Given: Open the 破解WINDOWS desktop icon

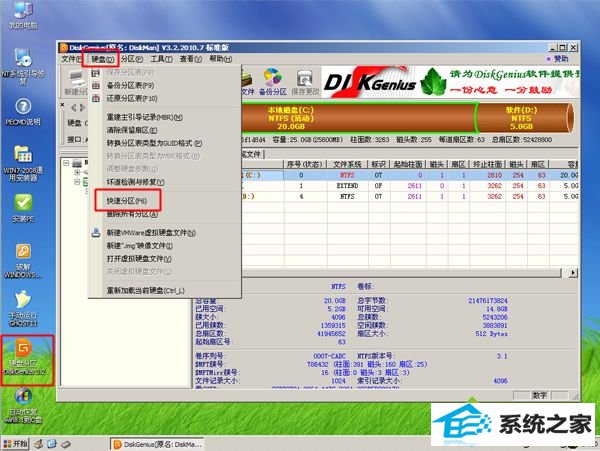Looking at the screenshot, I should 23,261.
